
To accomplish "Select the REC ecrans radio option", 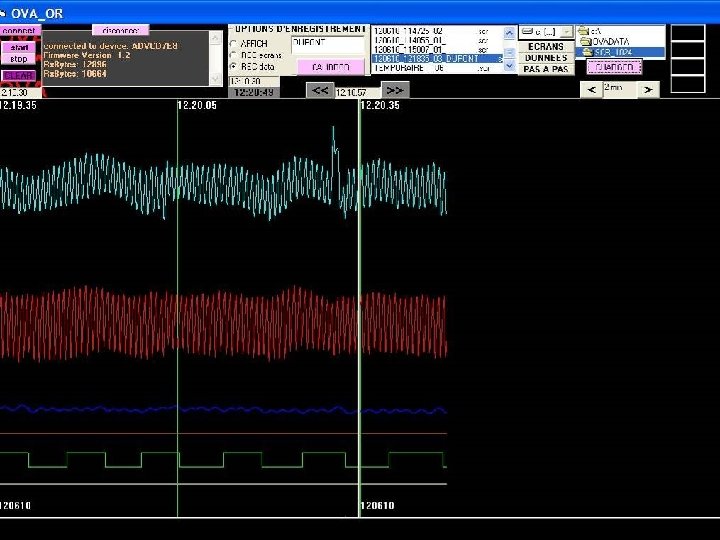I will coord(234,55).
